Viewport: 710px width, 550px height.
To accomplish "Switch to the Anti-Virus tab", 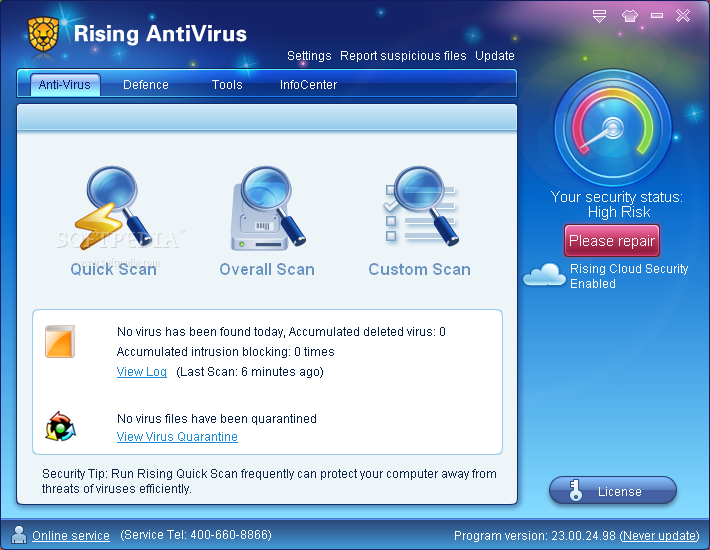I will pyautogui.click(x=65, y=85).
